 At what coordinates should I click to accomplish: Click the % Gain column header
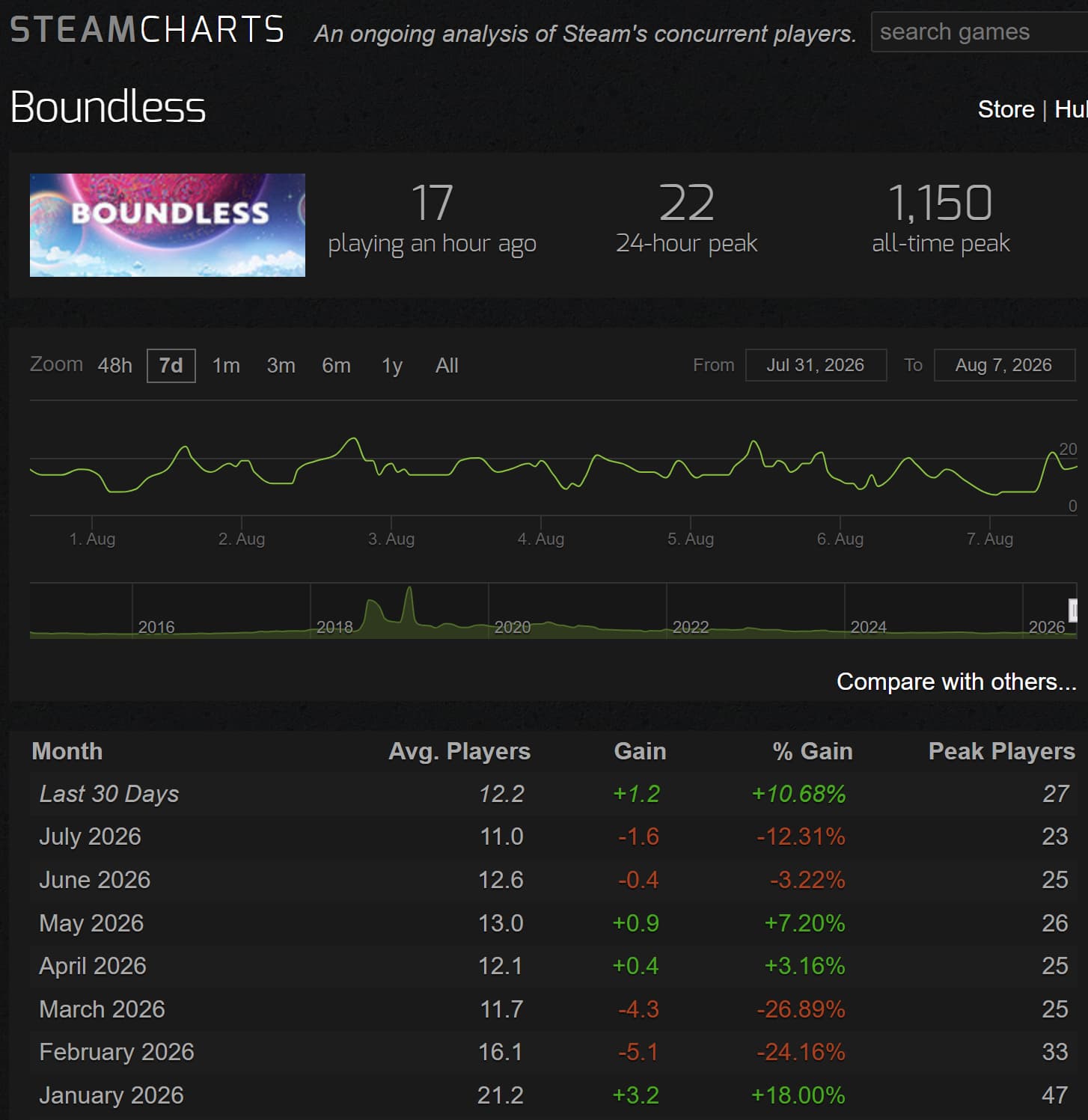coord(813,751)
